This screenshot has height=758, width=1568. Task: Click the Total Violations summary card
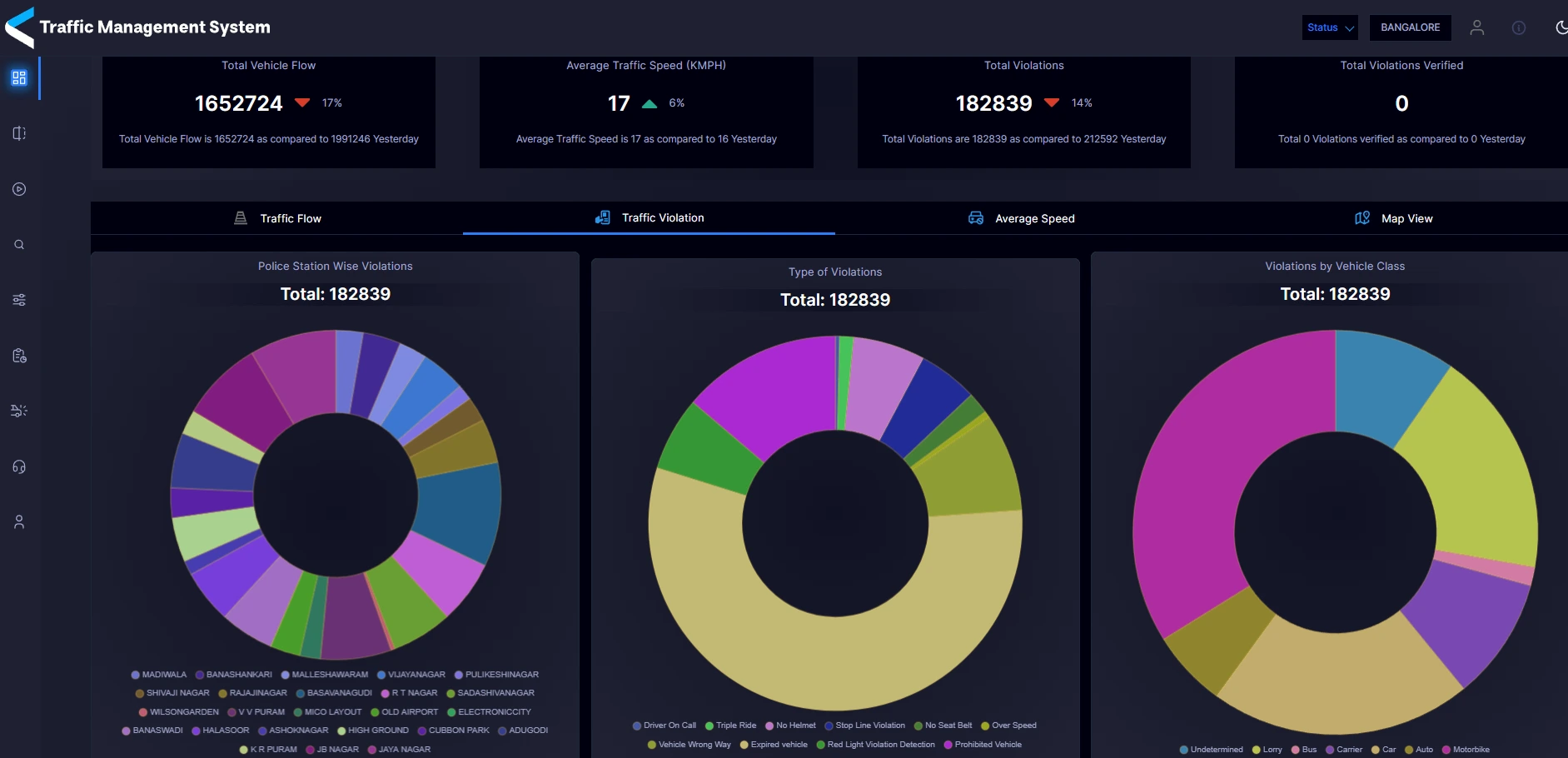(x=1023, y=112)
